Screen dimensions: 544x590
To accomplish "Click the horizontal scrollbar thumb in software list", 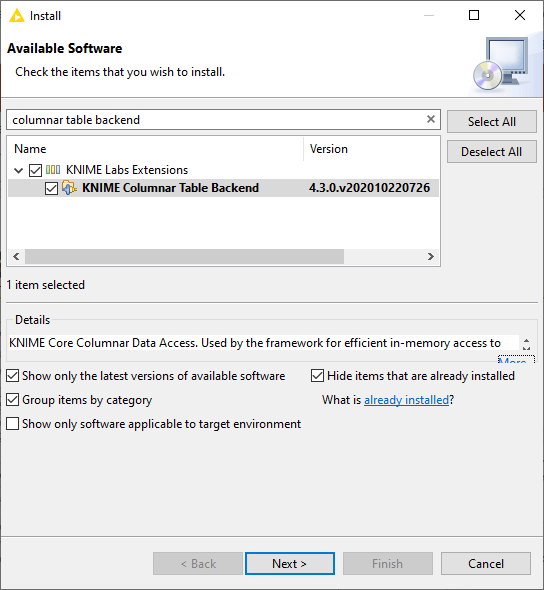I will point(184,257).
